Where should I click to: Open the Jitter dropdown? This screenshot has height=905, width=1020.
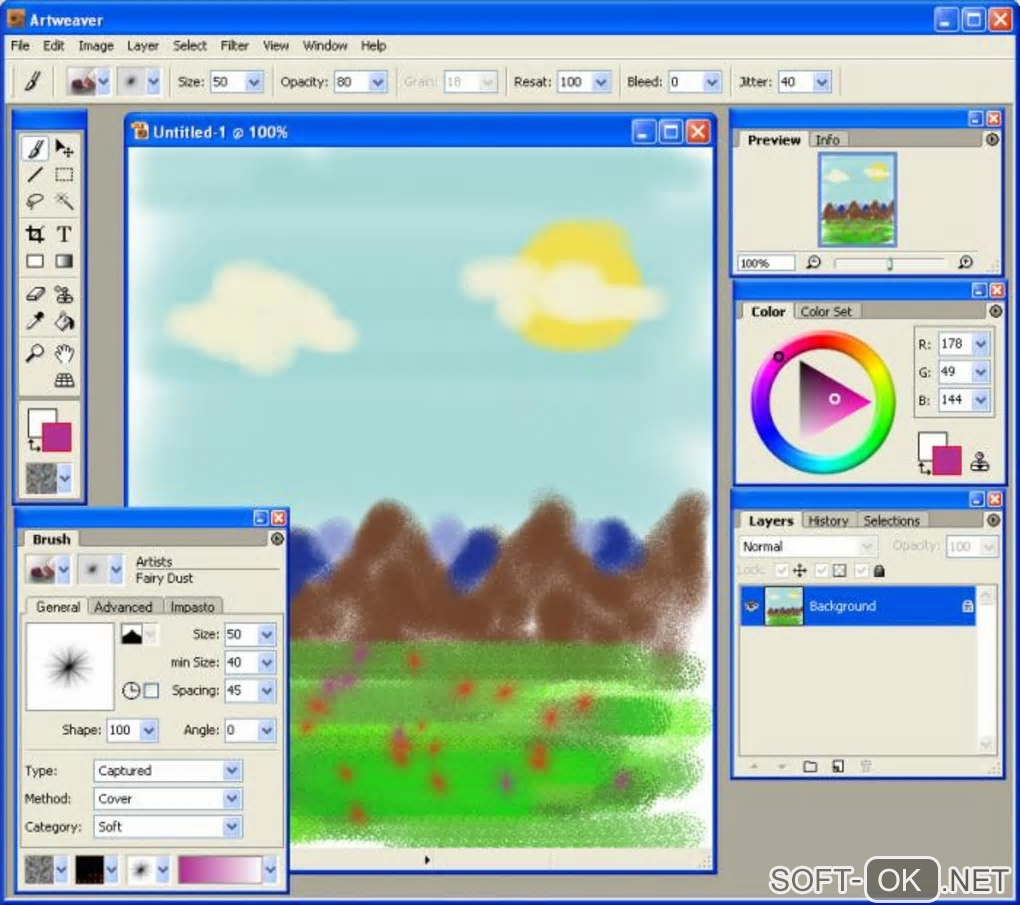(x=822, y=82)
